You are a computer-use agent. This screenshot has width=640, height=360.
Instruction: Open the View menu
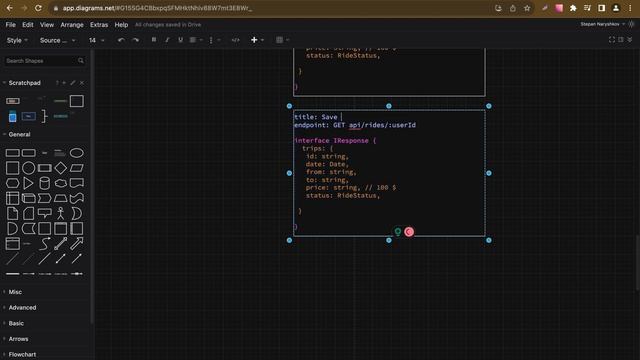47,25
